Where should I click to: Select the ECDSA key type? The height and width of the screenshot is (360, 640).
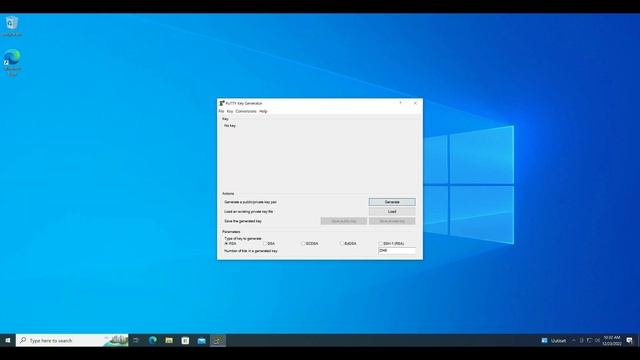click(x=309, y=243)
